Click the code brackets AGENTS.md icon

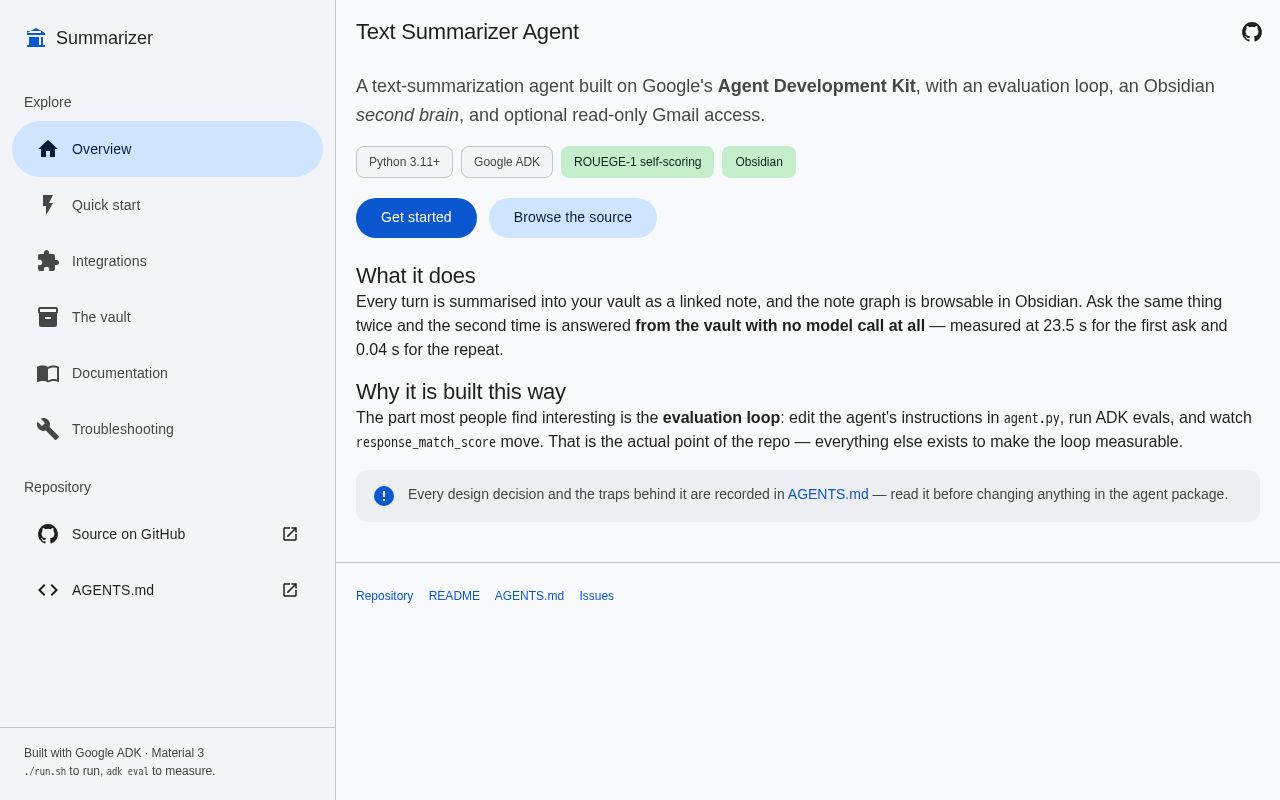click(48, 590)
